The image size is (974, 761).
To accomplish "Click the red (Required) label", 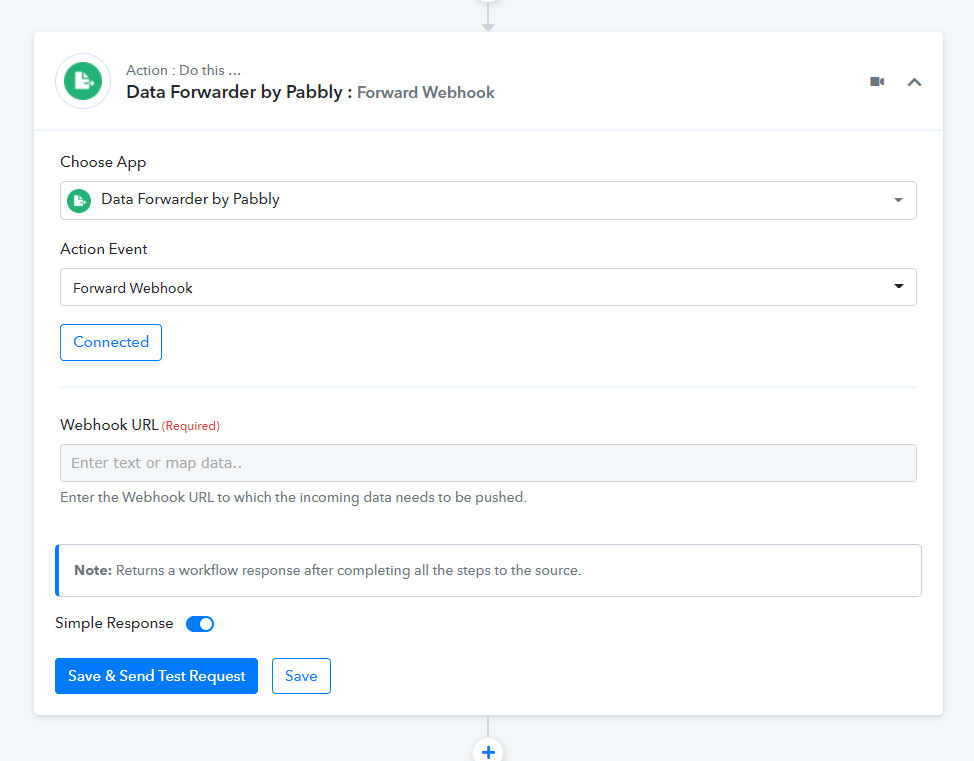I will pos(191,426).
